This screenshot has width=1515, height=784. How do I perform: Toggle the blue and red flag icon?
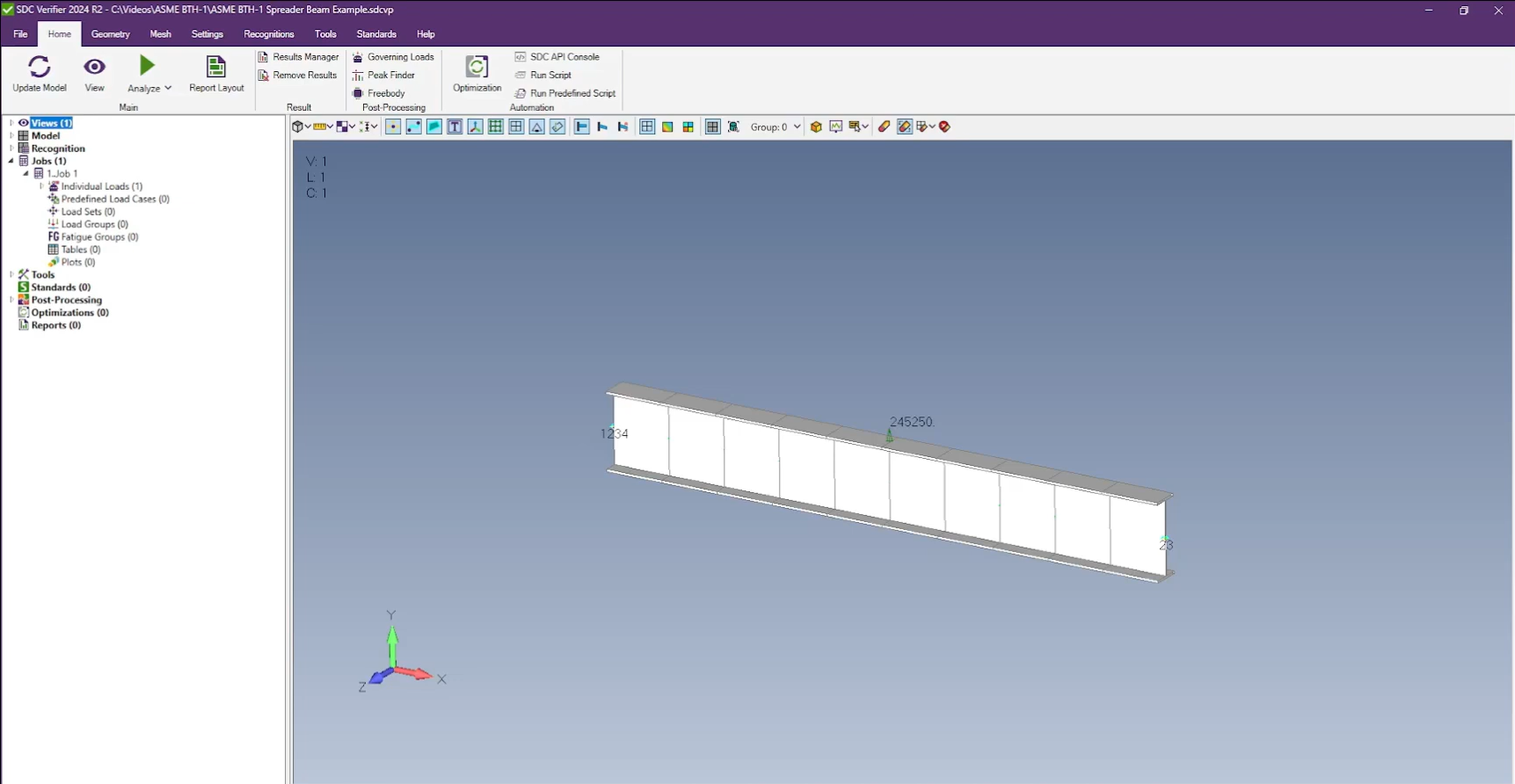623,127
